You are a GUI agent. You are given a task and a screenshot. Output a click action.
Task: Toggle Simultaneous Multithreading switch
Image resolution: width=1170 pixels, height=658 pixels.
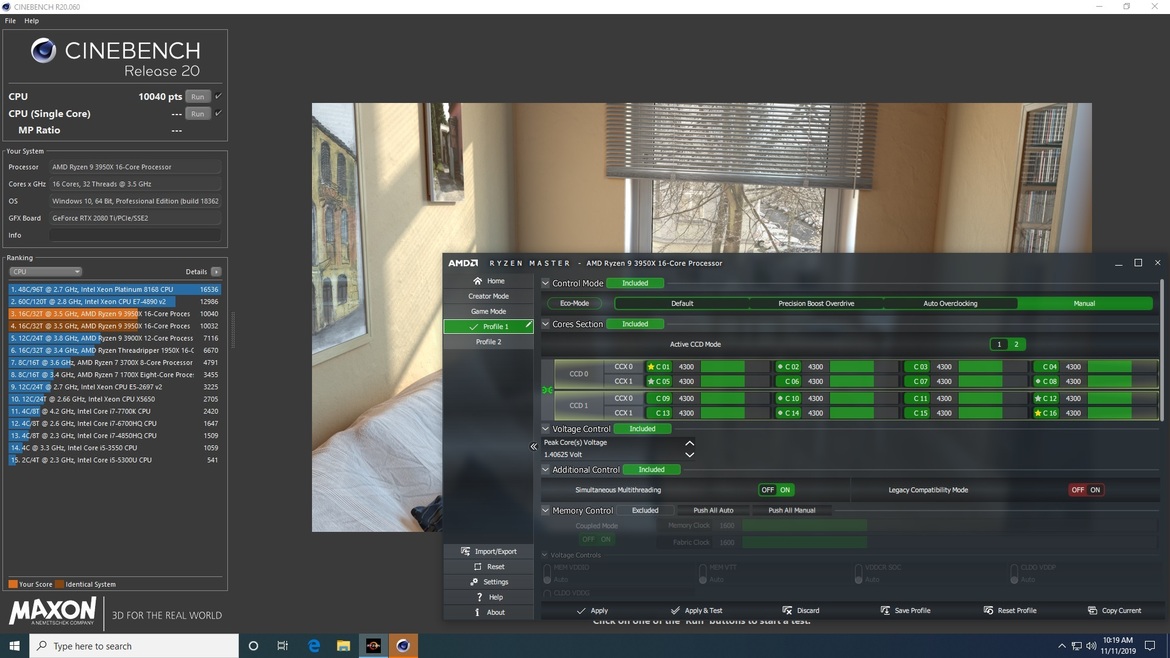[776, 490]
